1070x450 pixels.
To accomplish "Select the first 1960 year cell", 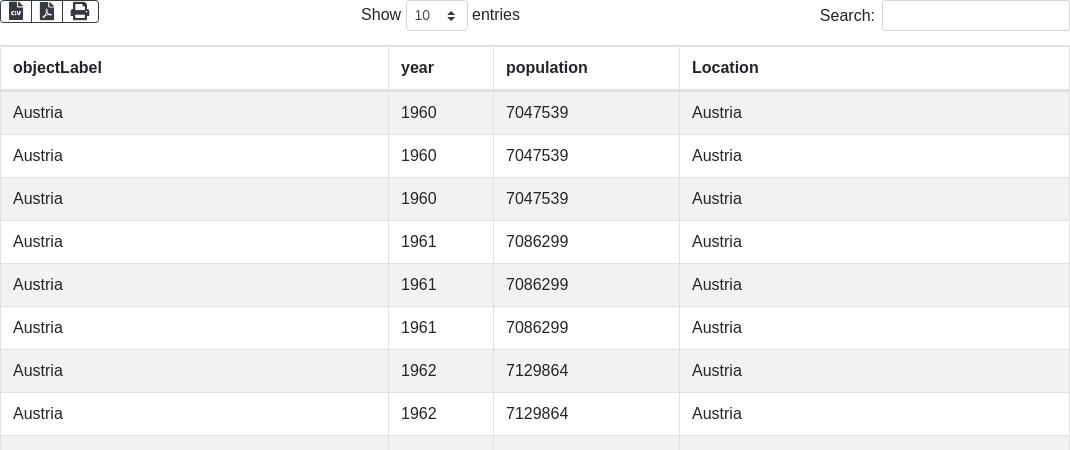I will (x=418, y=113).
